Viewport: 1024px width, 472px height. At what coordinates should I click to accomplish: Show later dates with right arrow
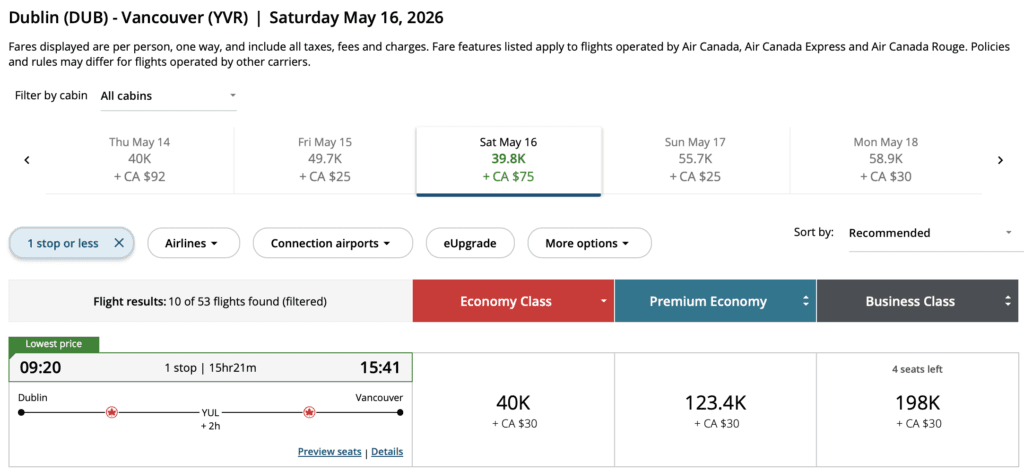coord(999,160)
